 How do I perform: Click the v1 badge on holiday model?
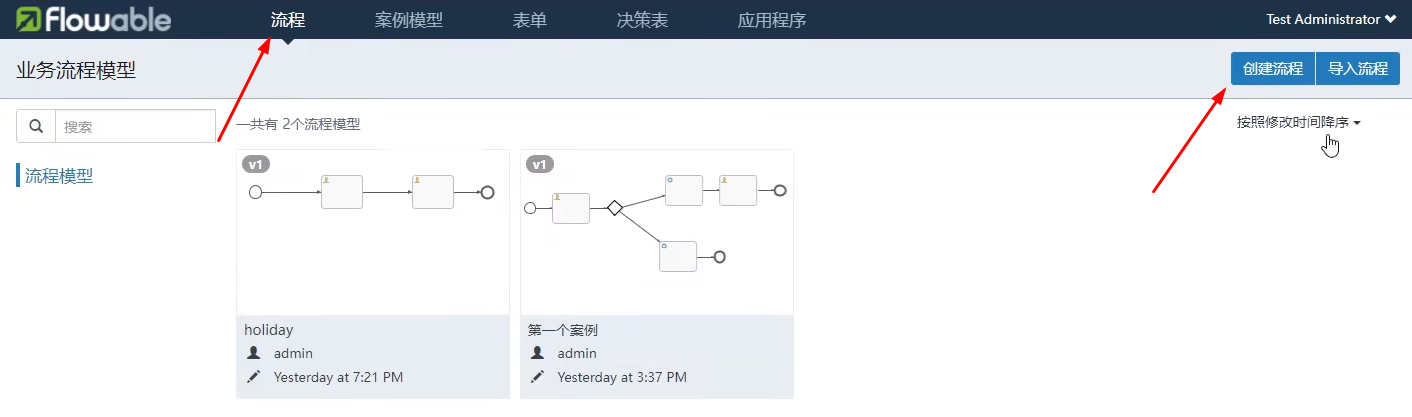click(257, 164)
